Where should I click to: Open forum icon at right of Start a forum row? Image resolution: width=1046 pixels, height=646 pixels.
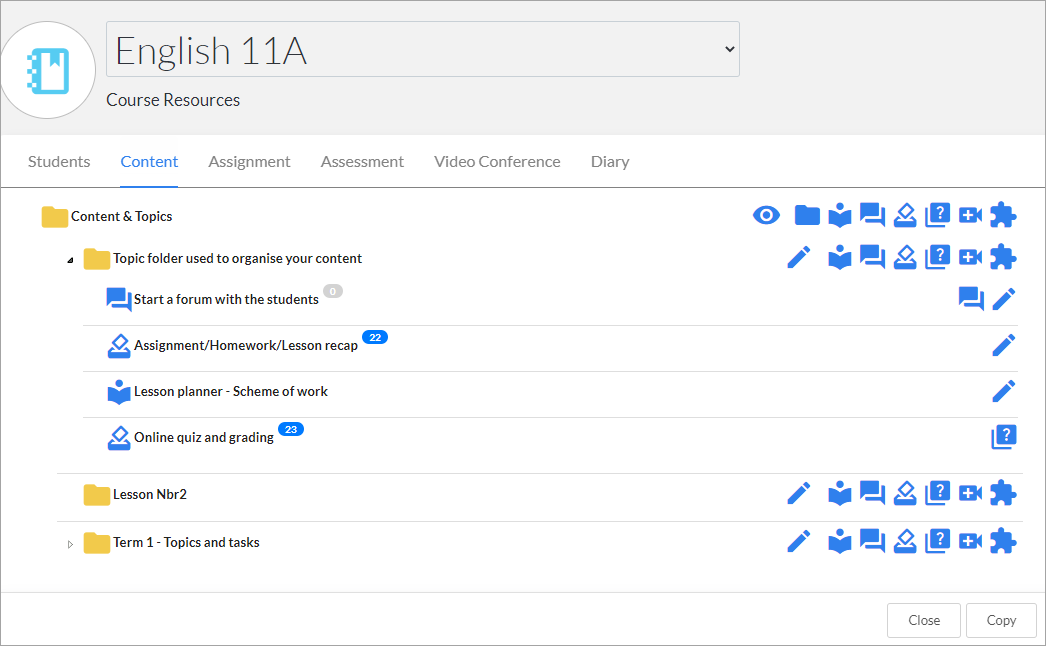click(971, 299)
